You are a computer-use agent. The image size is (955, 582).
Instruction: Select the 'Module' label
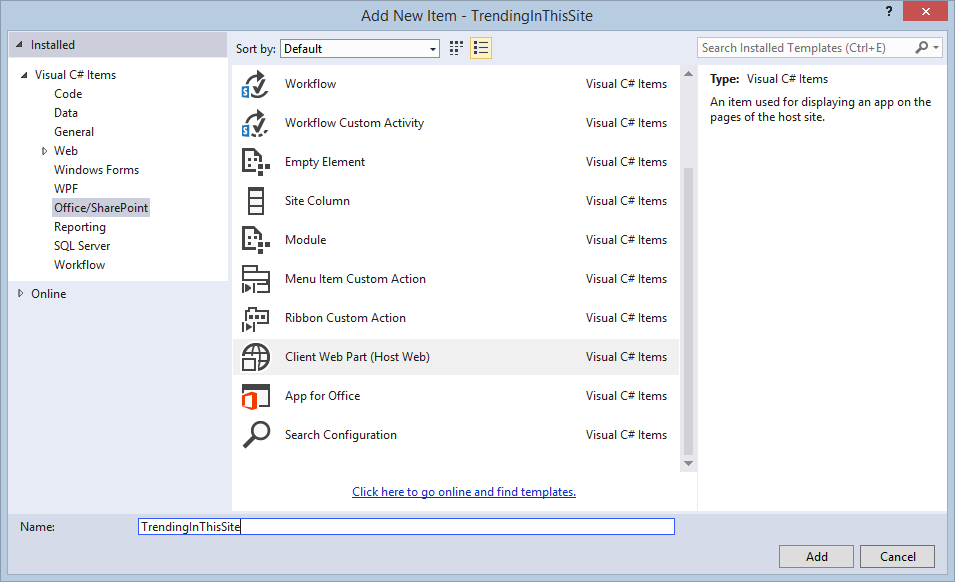[305, 240]
